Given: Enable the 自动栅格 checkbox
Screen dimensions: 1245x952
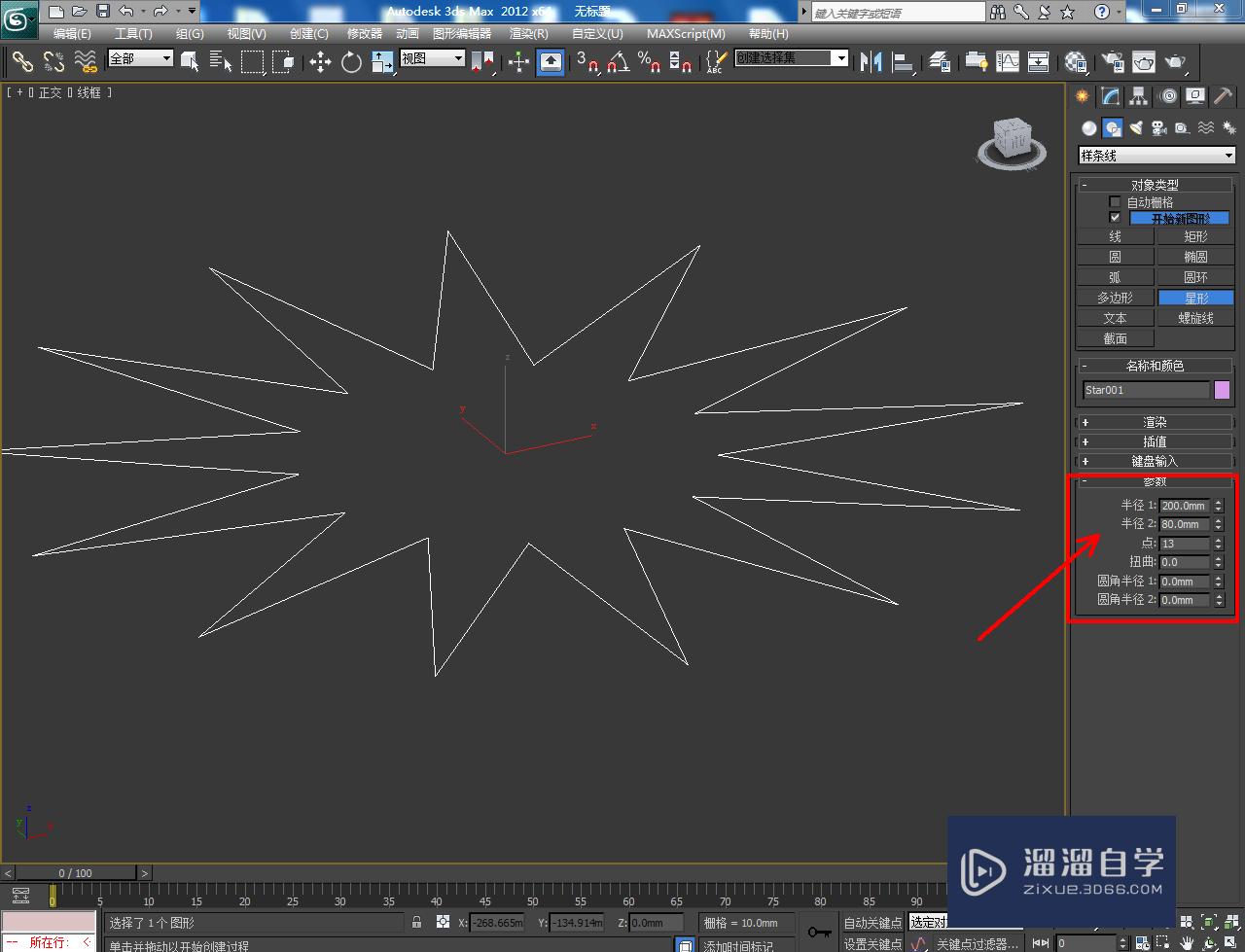Looking at the screenshot, I should point(1116,202).
